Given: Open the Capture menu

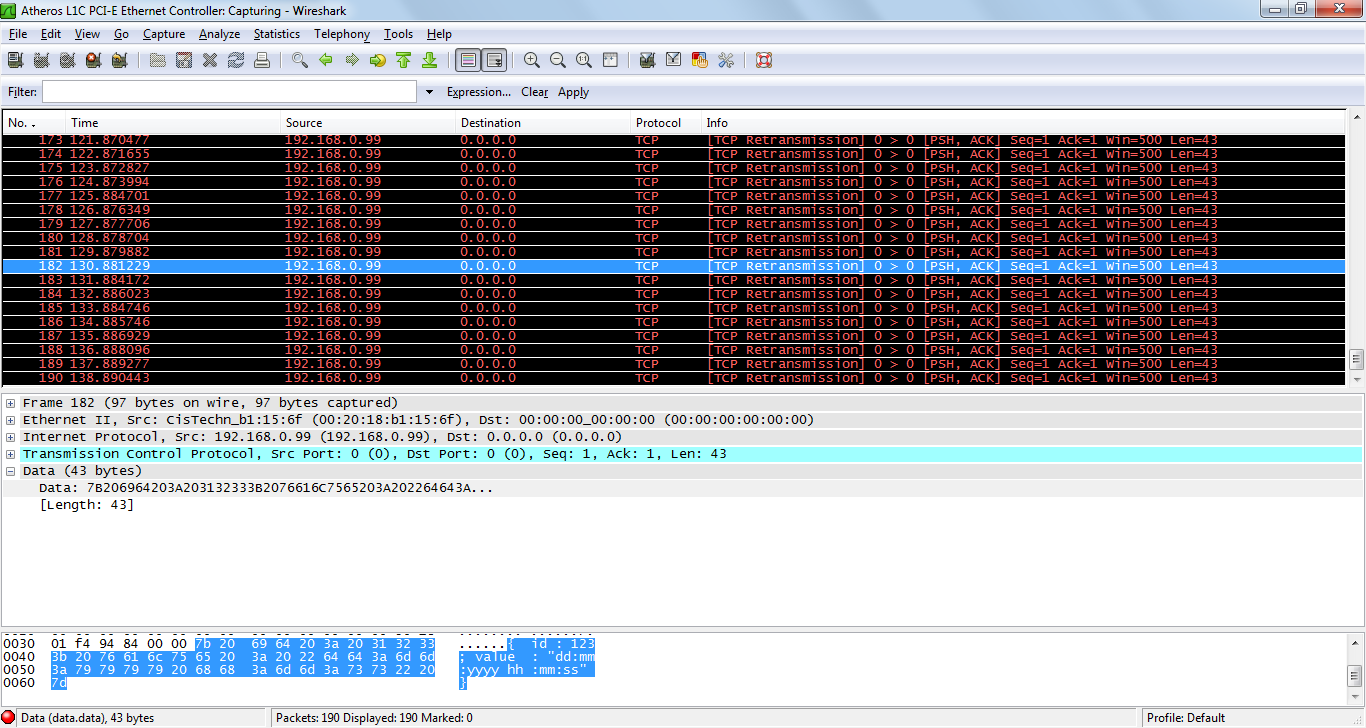Looking at the screenshot, I should coord(164,34).
